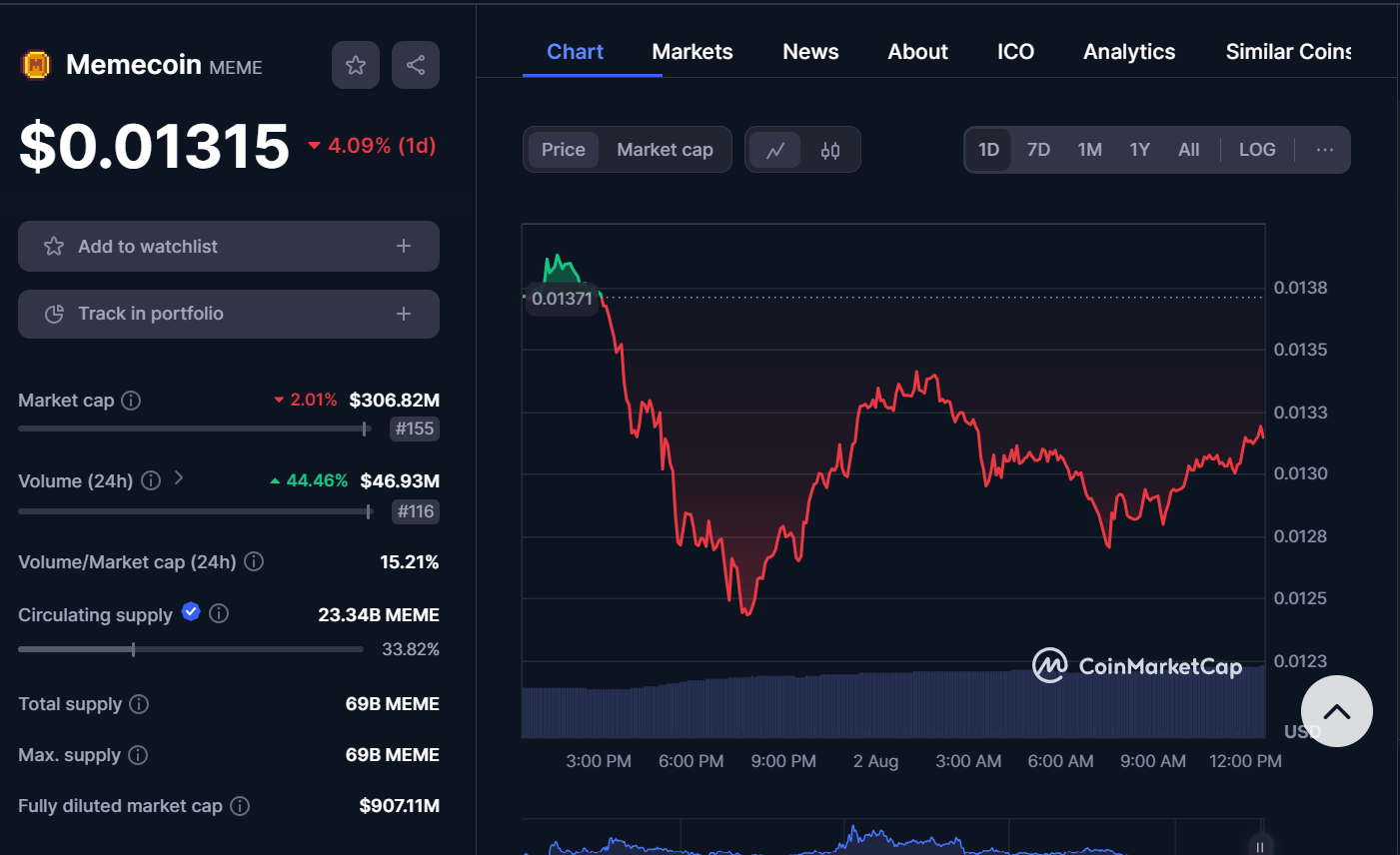1400x855 pixels.
Task: Select the line chart icon
Action: click(775, 149)
